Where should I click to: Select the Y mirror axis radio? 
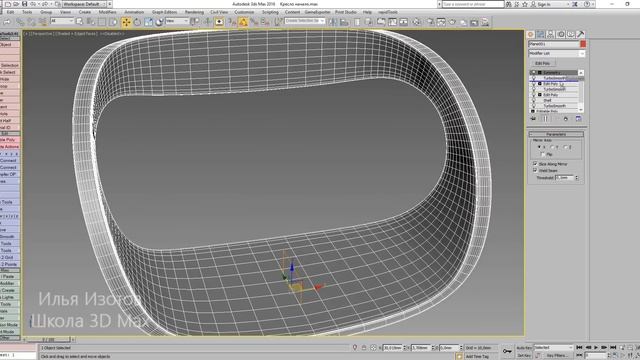(x=552, y=147)
